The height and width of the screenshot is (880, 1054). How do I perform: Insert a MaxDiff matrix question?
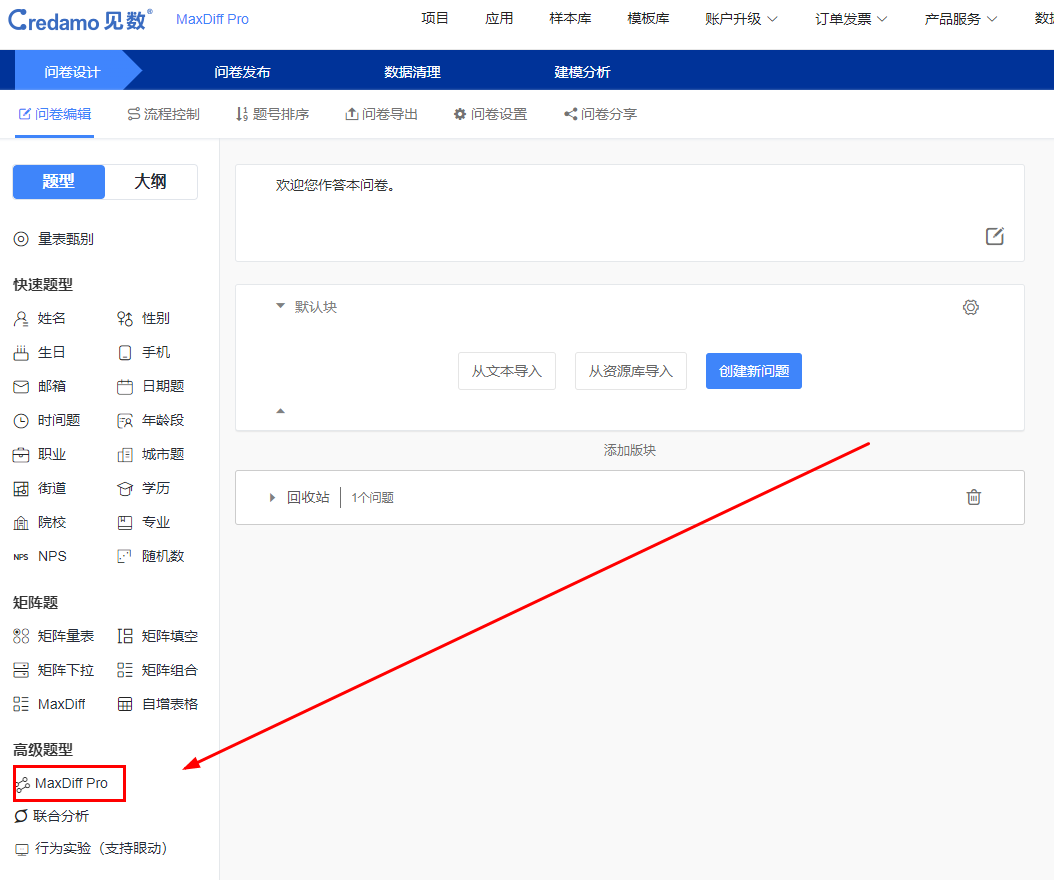56,703
